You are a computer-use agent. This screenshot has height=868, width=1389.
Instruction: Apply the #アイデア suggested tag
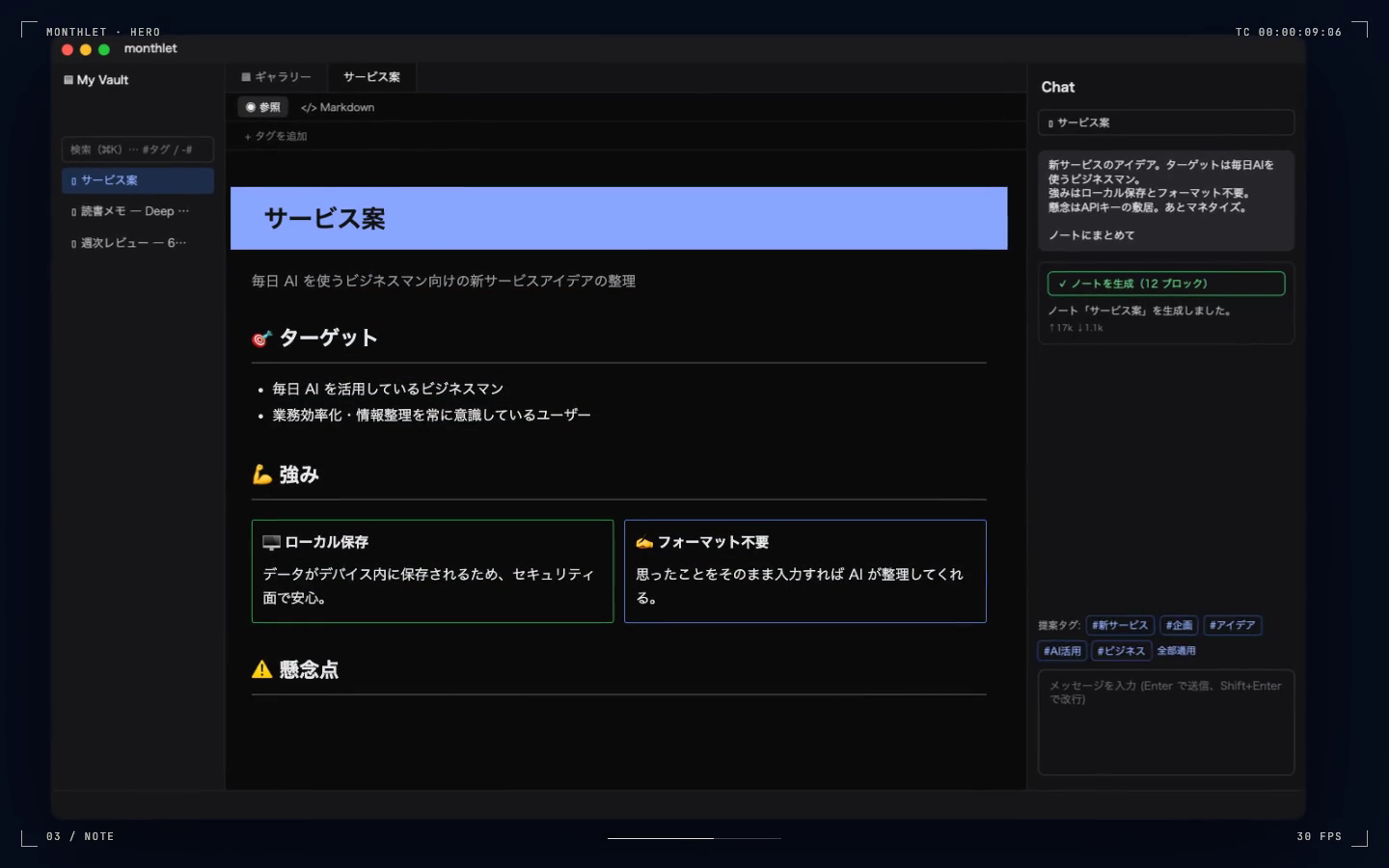click(1233, 625)
